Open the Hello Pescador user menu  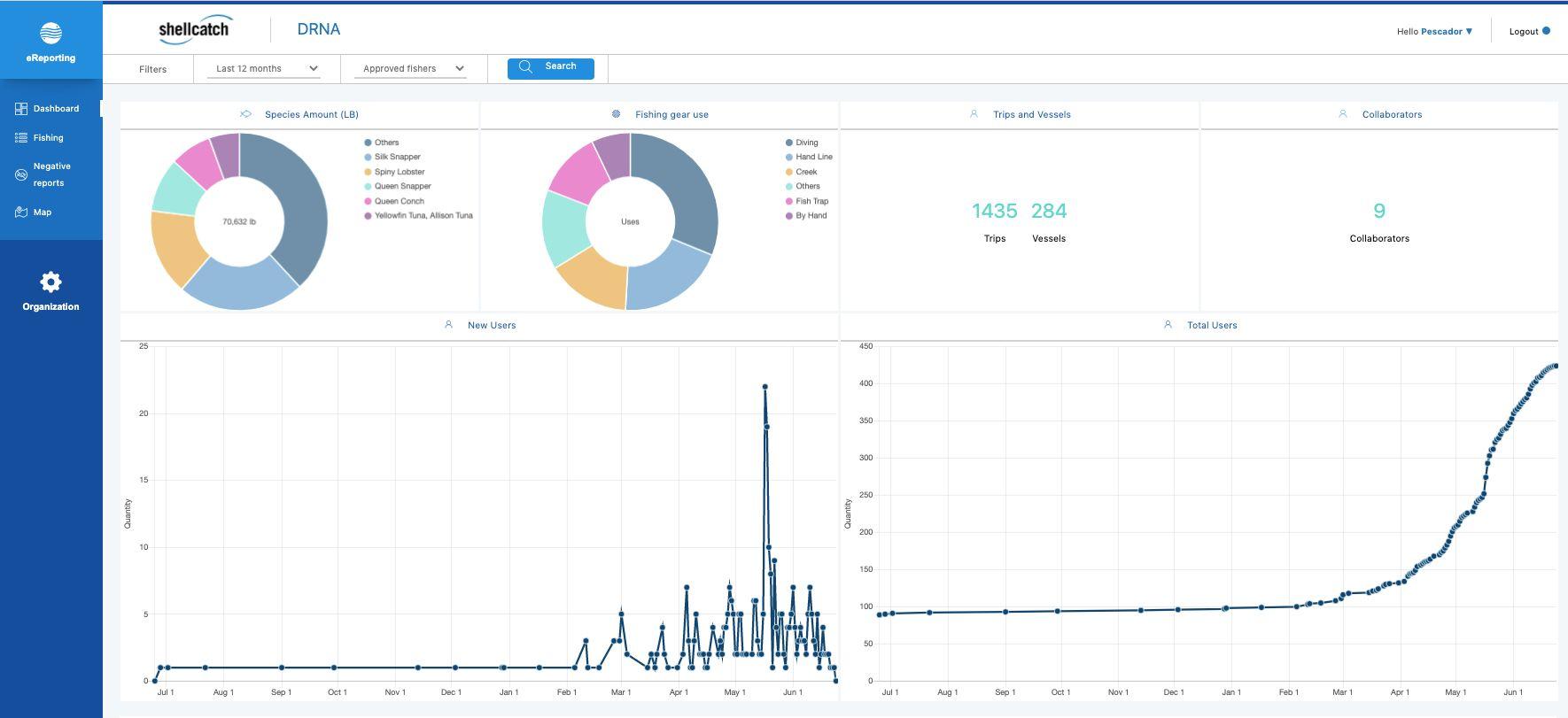(1434, 31)
